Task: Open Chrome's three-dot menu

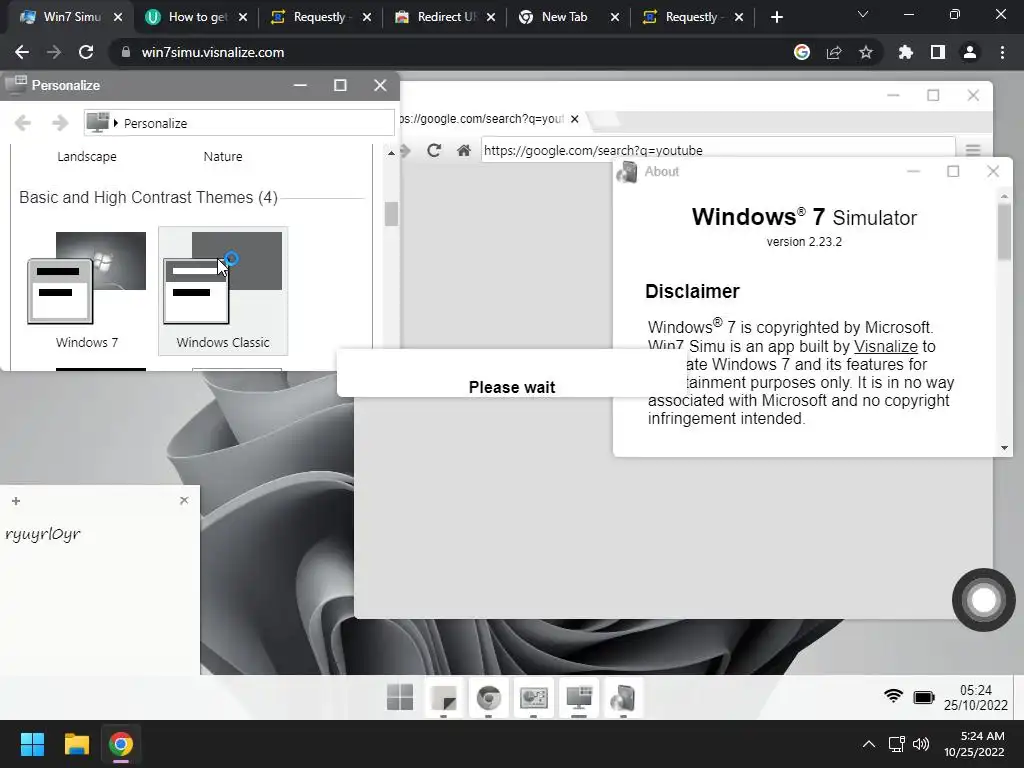Action: pos(1002,52)
